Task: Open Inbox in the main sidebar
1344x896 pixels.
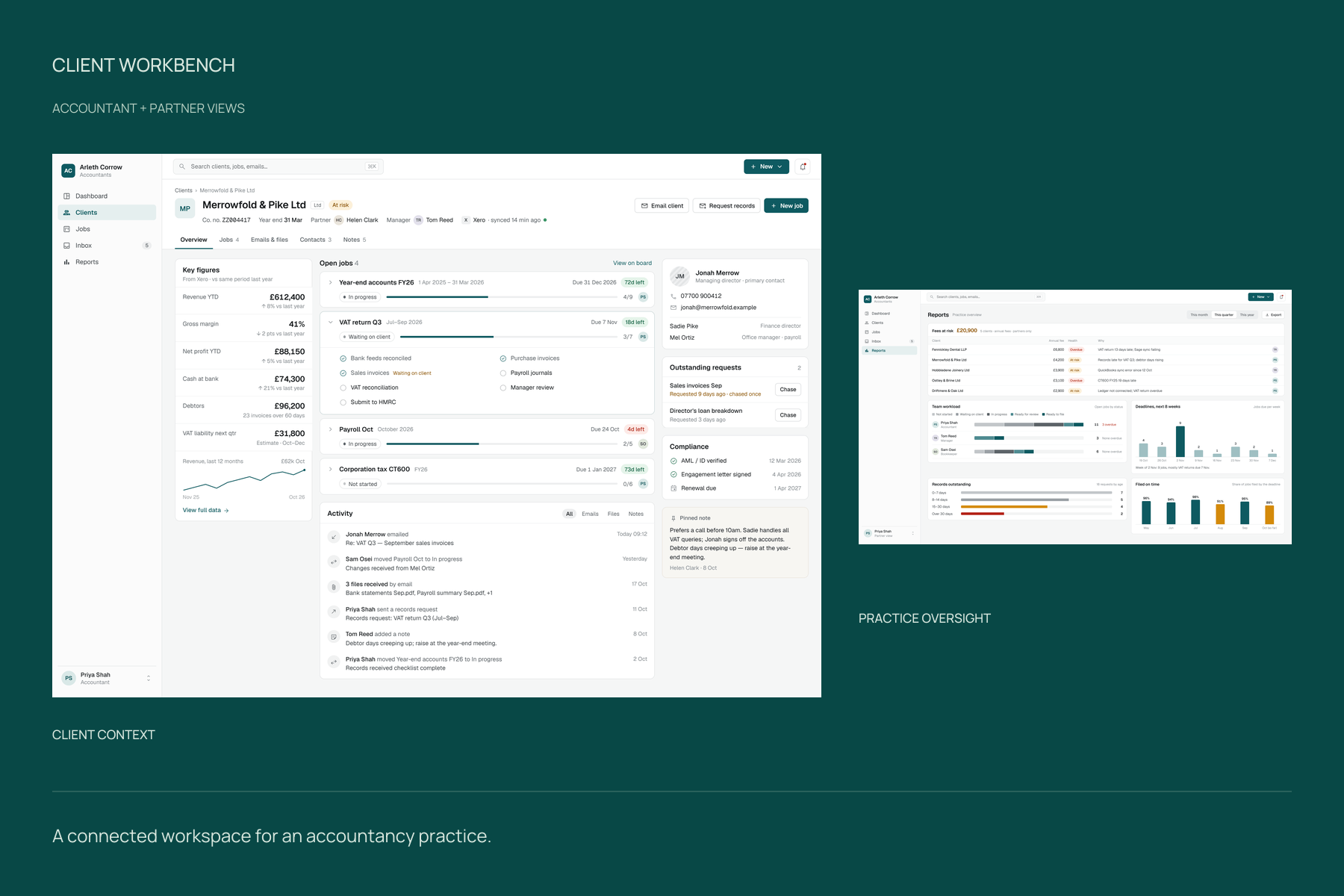Action: click(107, 246)
